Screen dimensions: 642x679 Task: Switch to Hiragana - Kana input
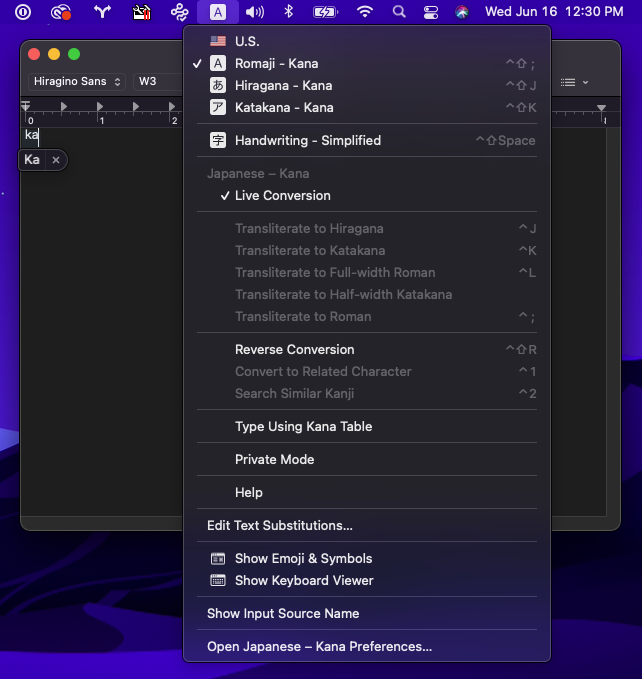pyautogui.click(x=367, y=85)
